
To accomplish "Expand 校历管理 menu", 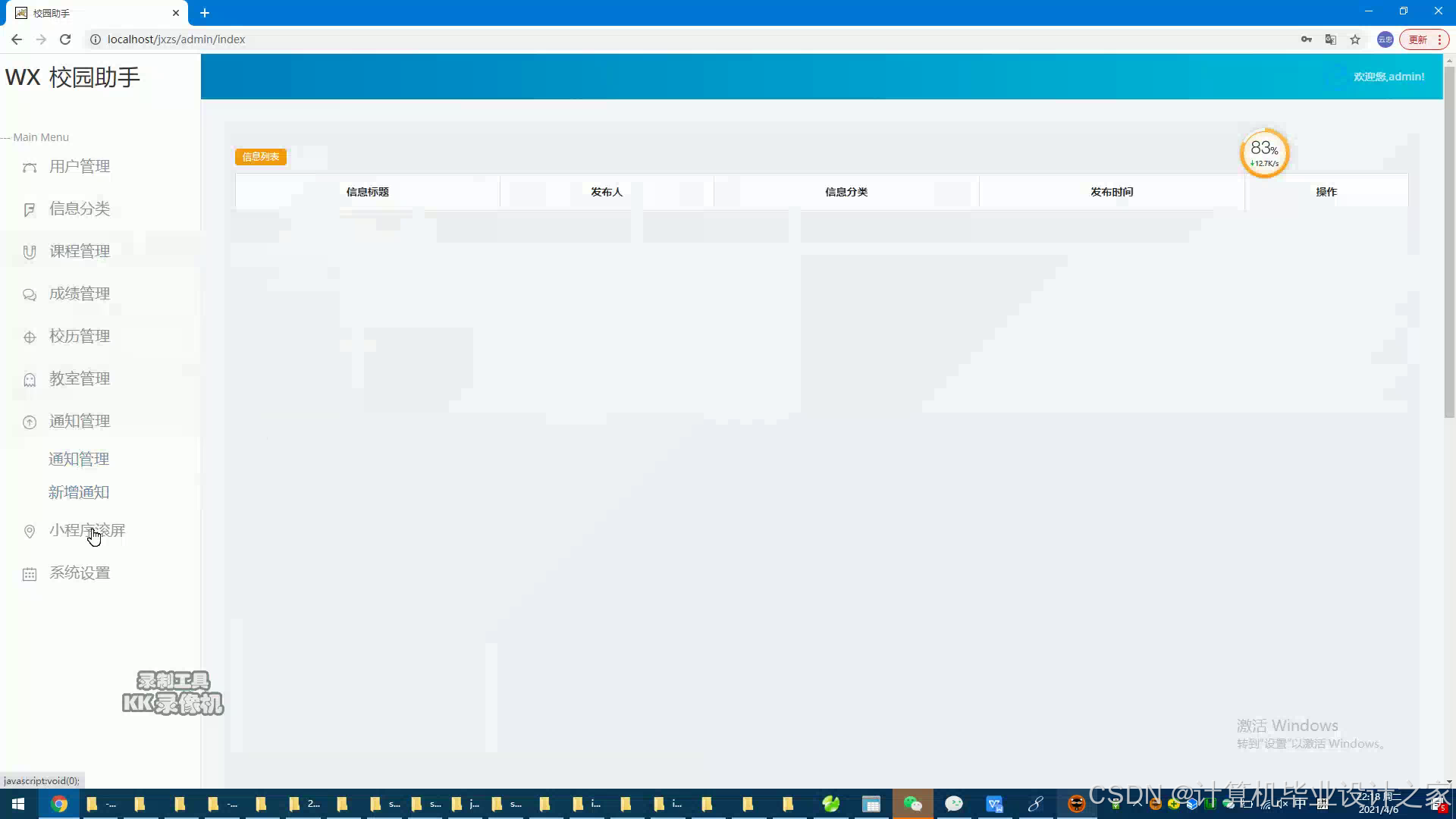I will click(x=80, y=337).
